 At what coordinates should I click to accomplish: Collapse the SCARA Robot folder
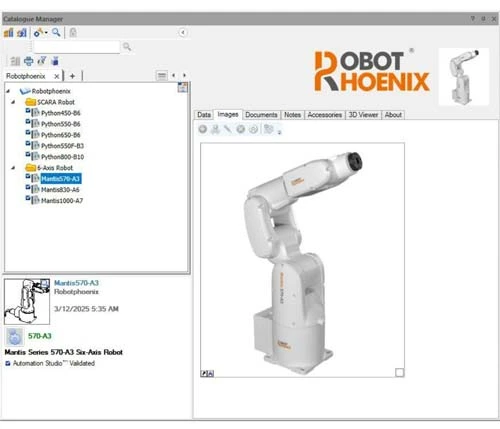coord(13,102)
